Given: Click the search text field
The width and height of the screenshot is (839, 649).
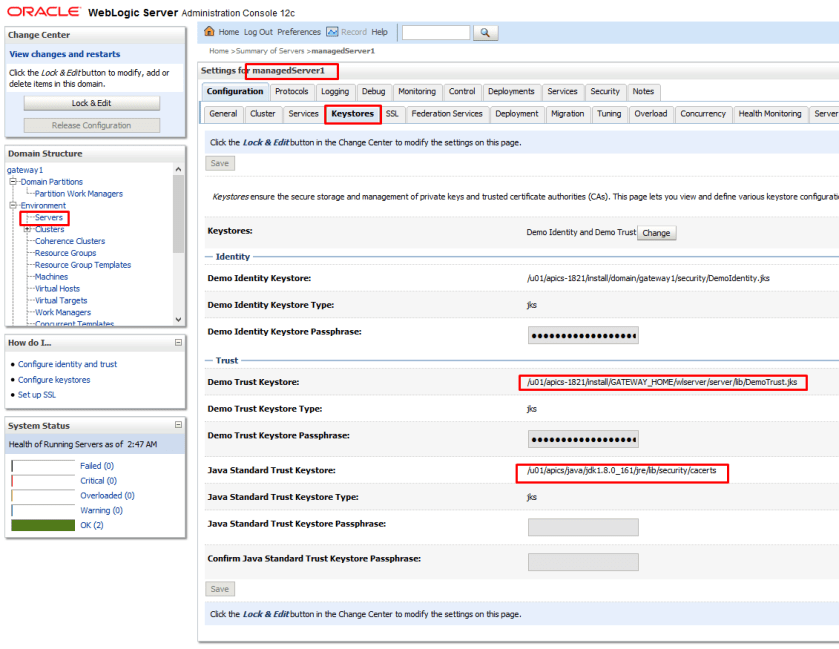Looking at the screenshot, I should tap(435, 33).
